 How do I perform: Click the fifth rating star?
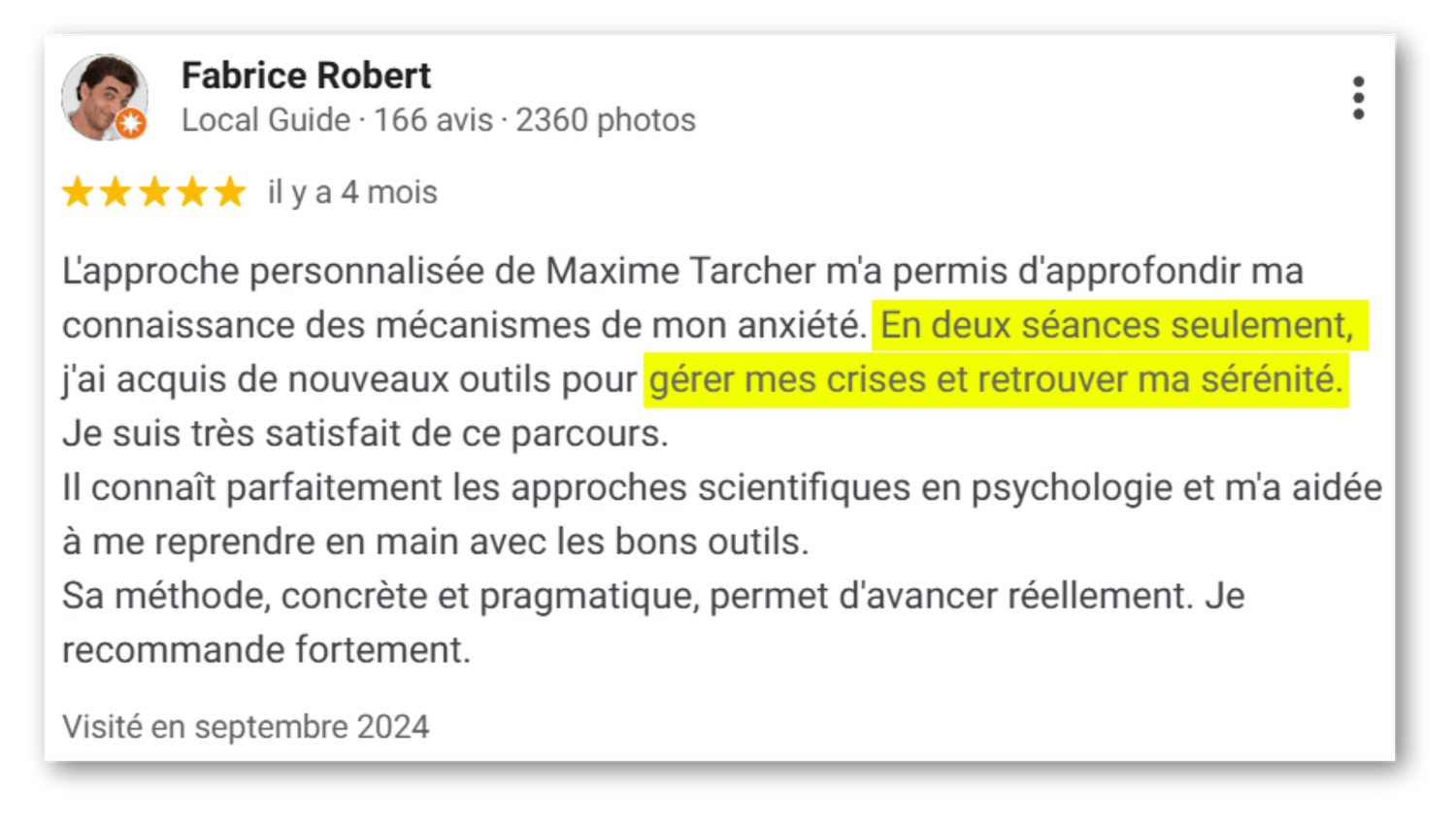230,192
